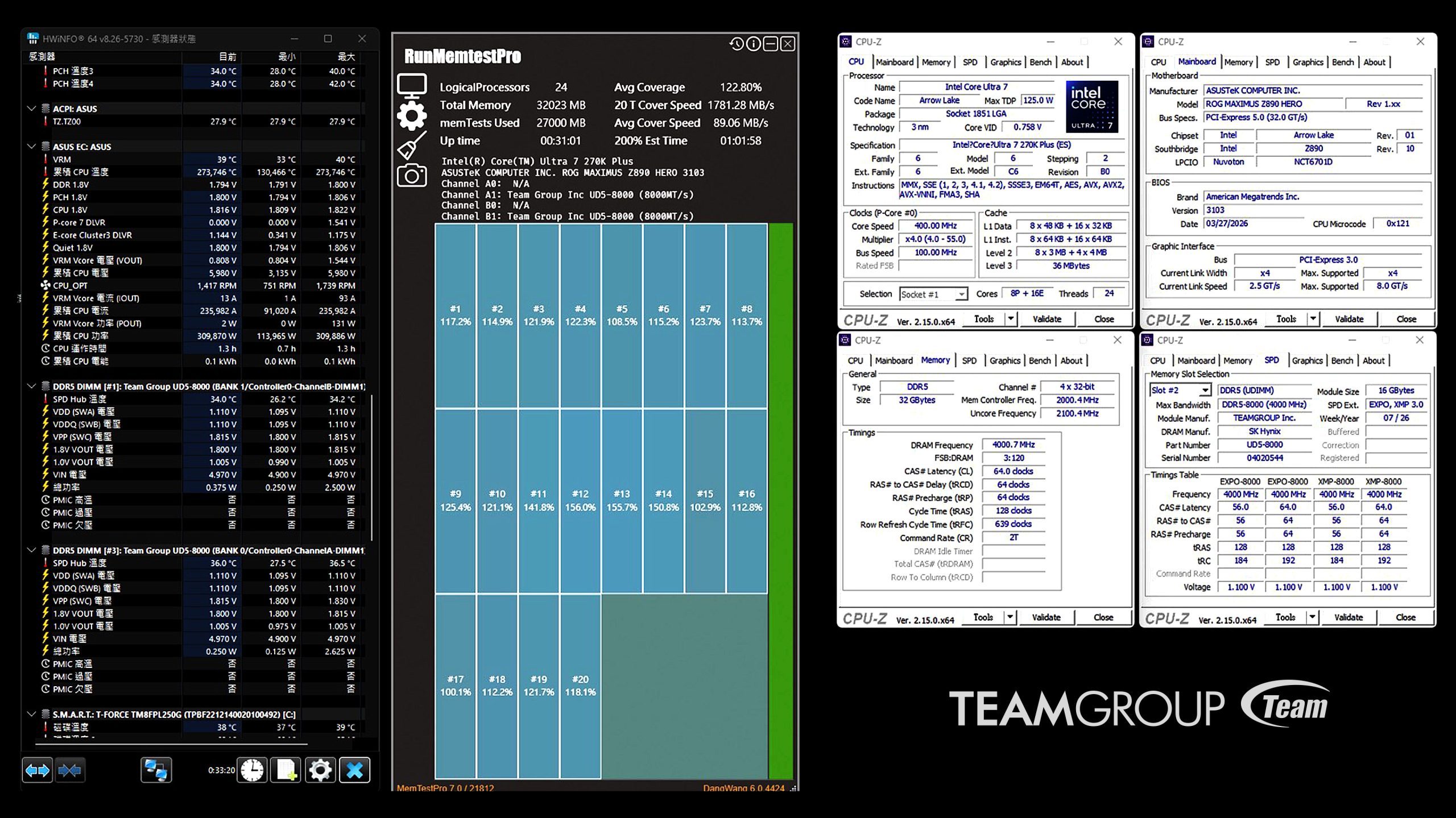Click BIOS Version 3103 field
The height and width of the screenshot is (818, 1456).
(x=1313, y=210)
